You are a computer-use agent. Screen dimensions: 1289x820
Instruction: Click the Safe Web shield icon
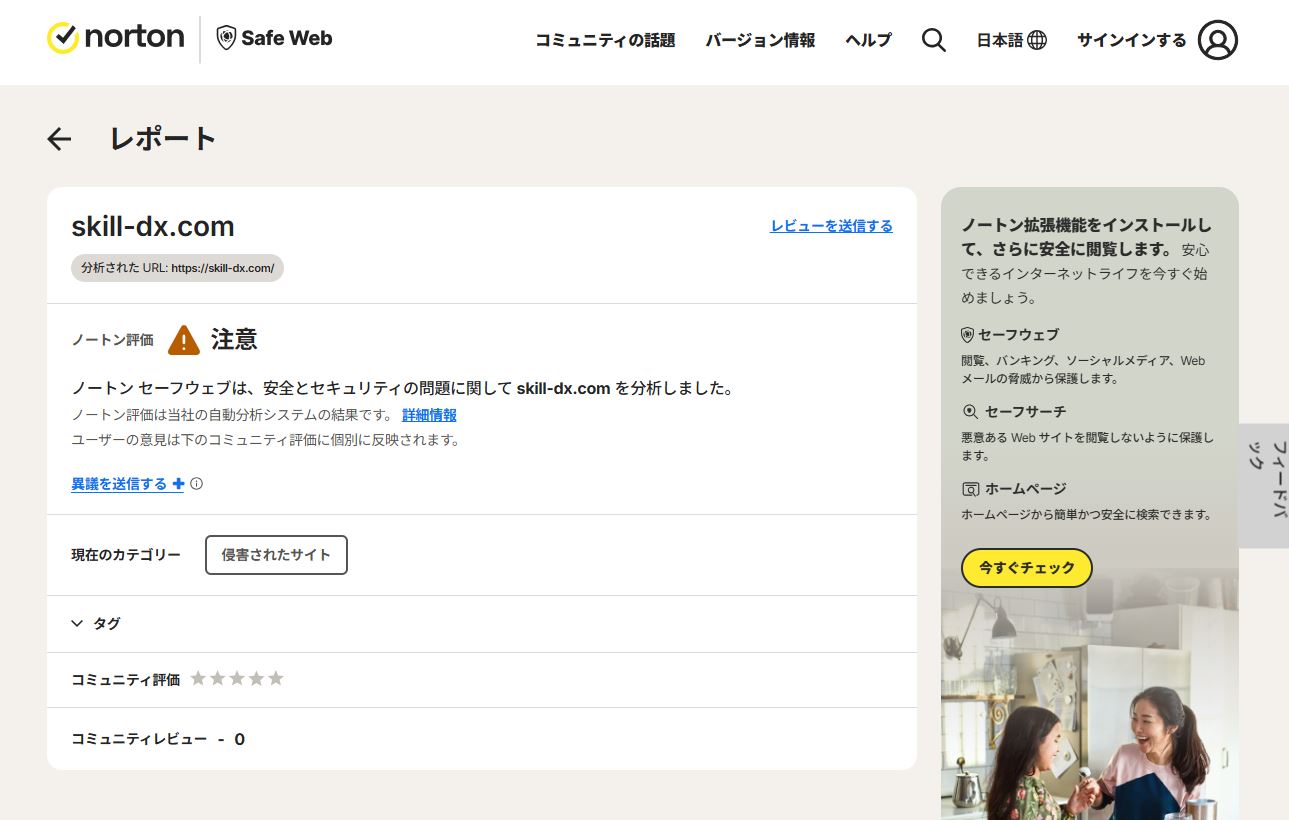click(227, 39)
